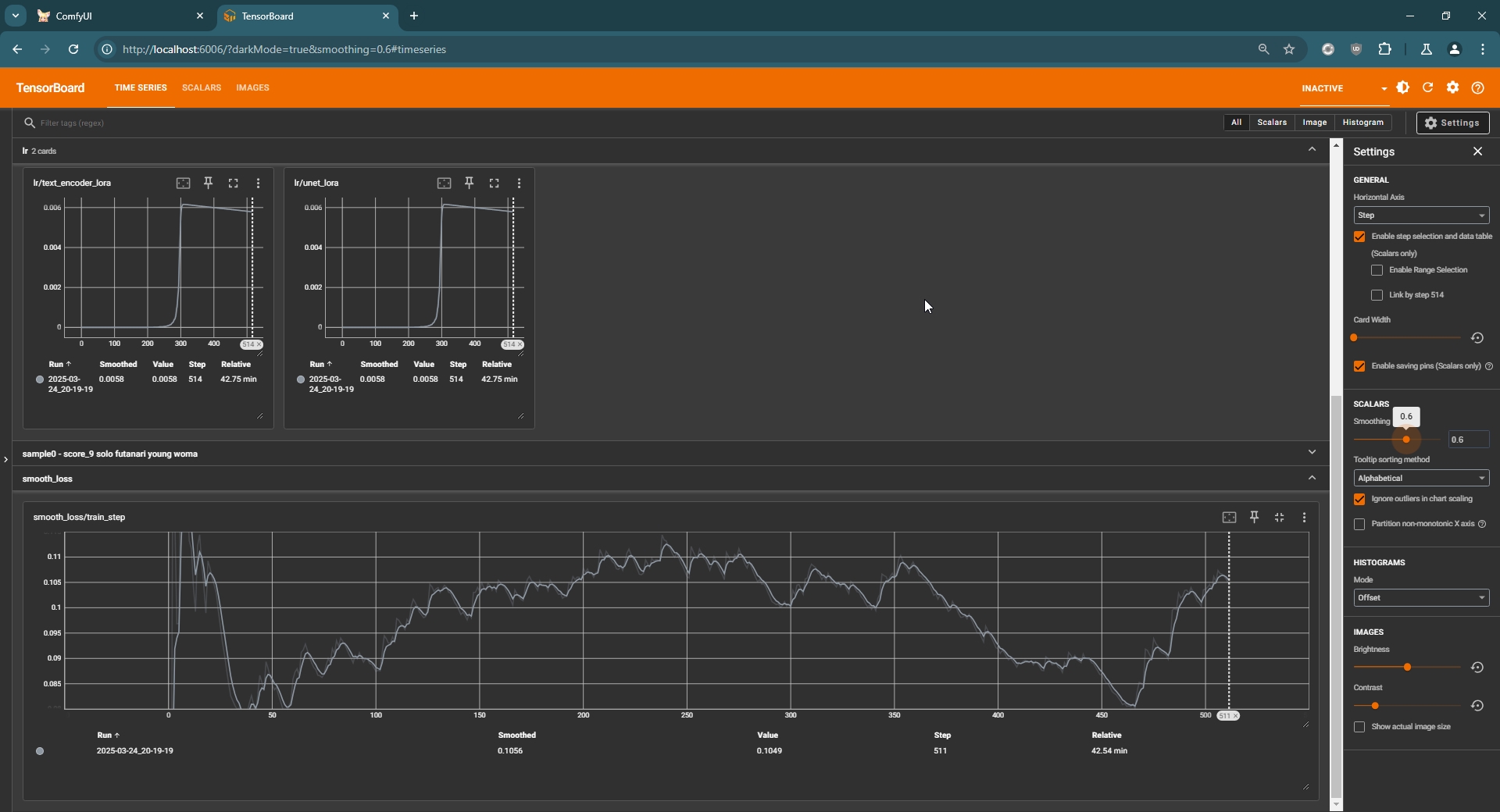Open more options for smooth_loss/train_step card
The width and height of the screenshot is (1500, 812).
[x=1304, y=517]
